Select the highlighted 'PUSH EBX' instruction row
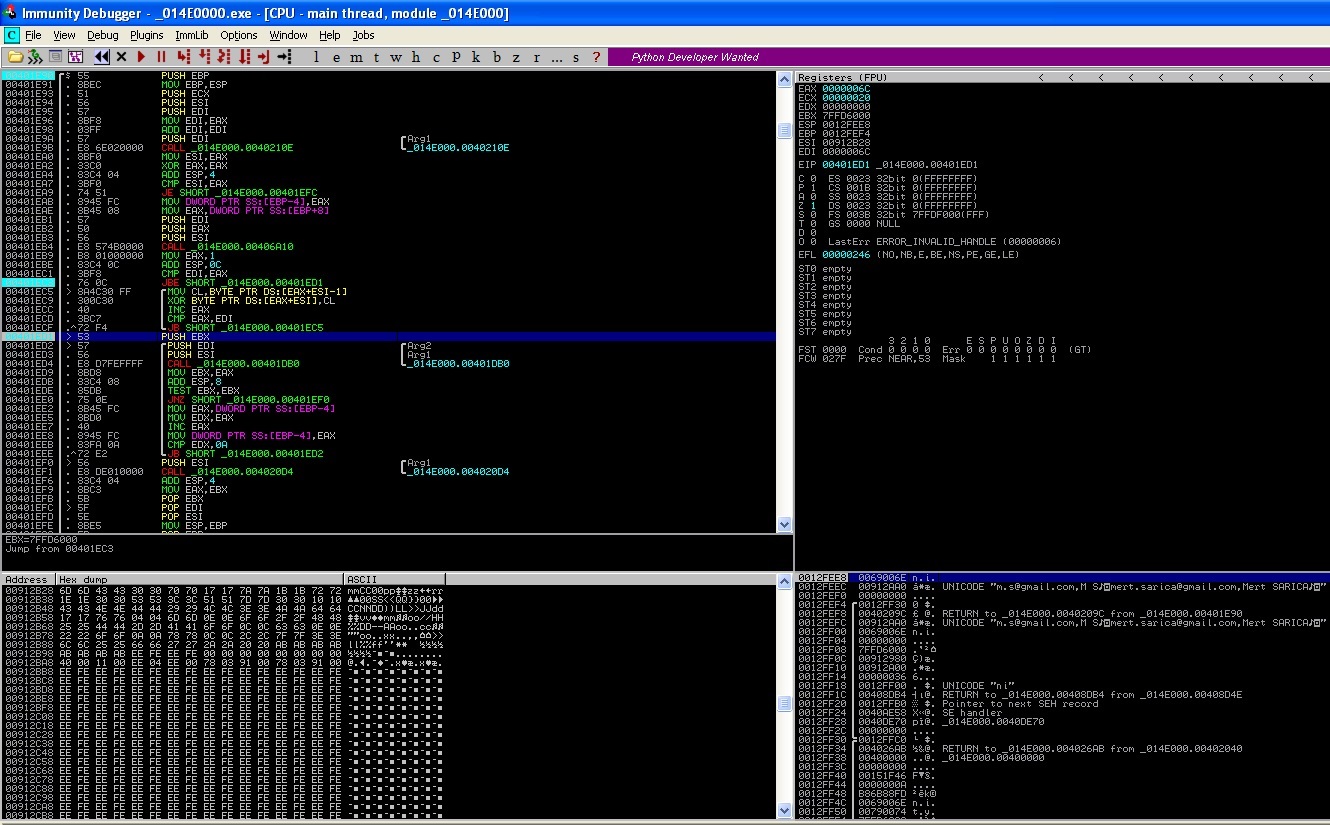Screen dimensions: 1330x825 pyautogui.click(x=389, y=337)
